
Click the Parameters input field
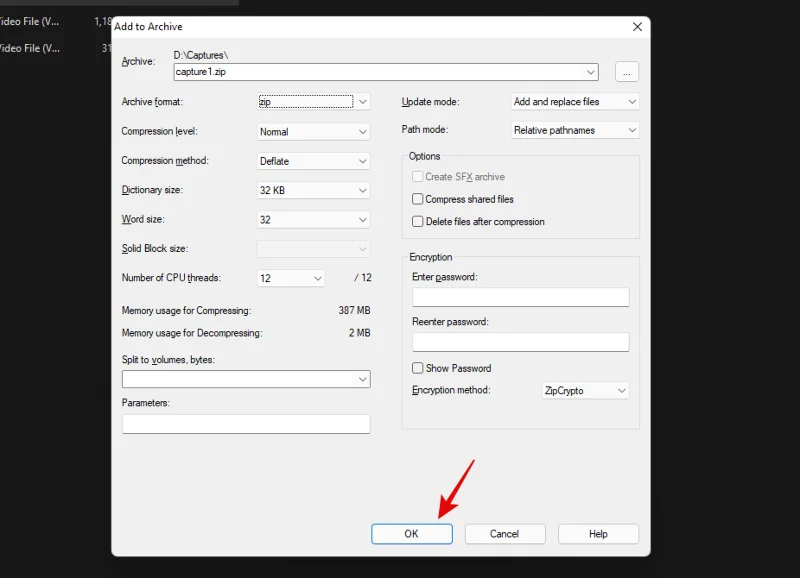click(x=245, y=423)
